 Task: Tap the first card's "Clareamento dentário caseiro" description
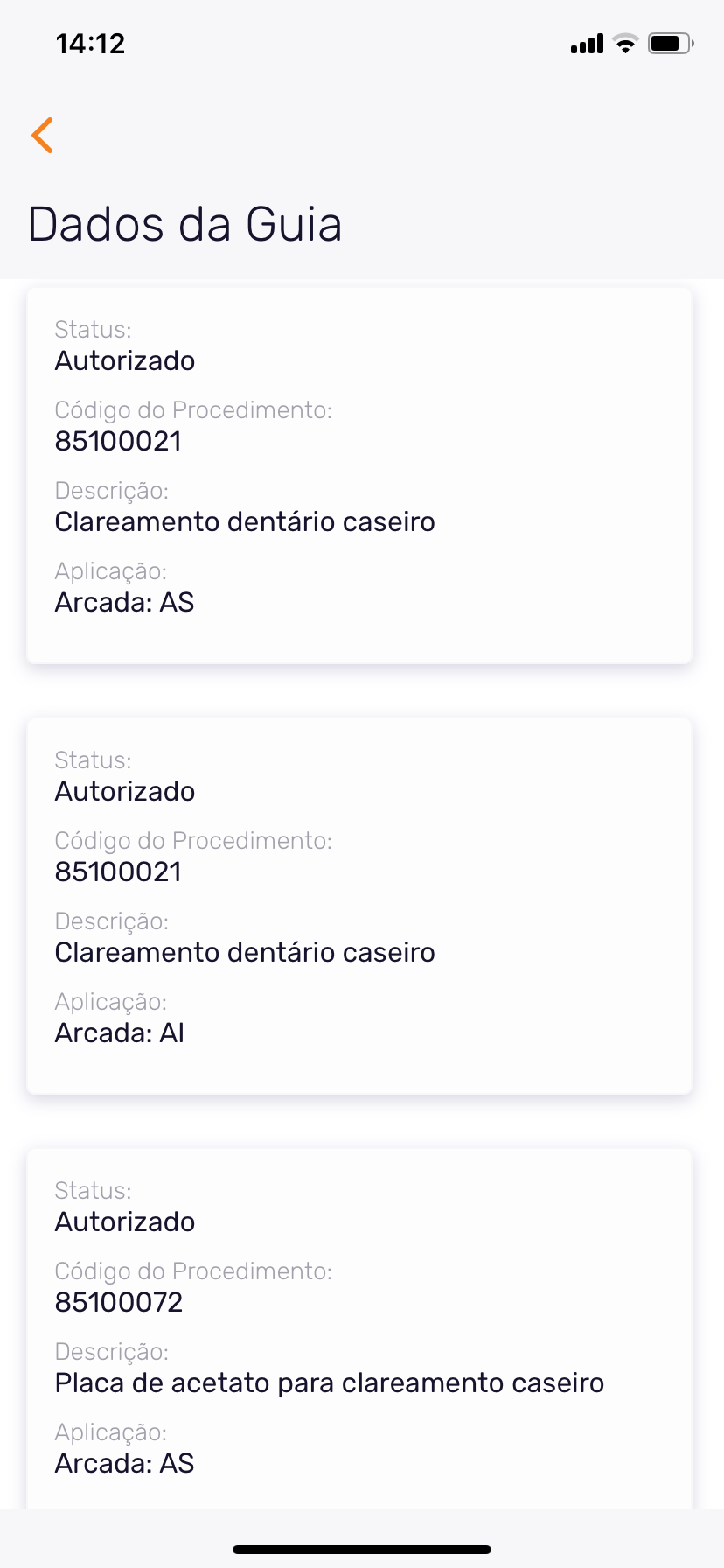(245, 521)
